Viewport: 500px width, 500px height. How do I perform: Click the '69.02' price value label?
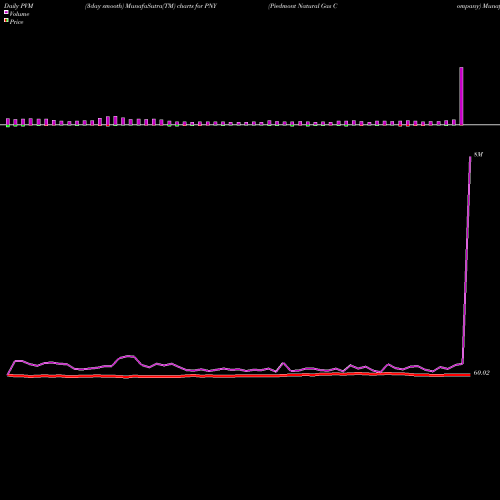click(x=482, y=373)
